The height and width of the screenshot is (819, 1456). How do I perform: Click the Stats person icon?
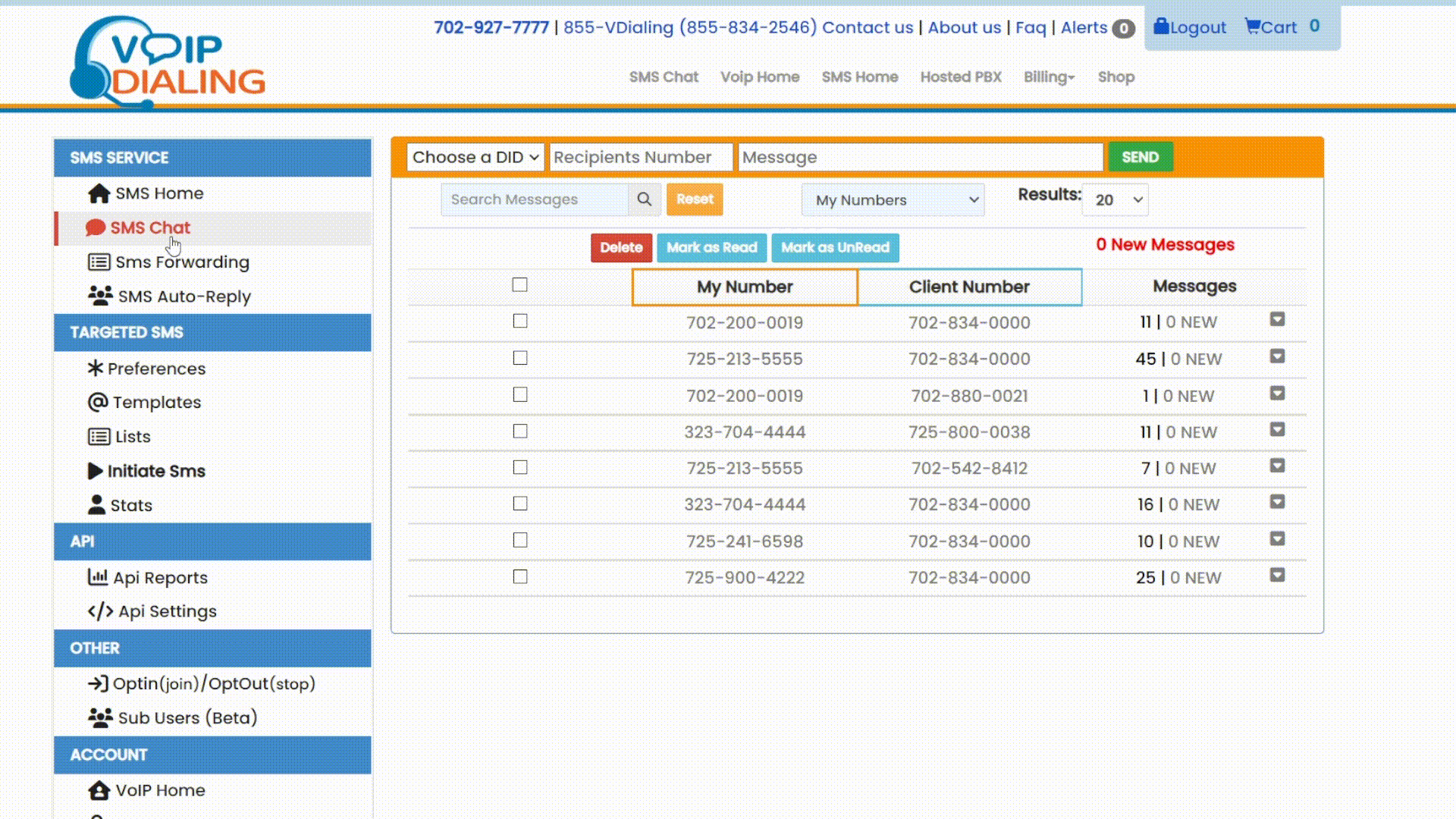point(96,504)
